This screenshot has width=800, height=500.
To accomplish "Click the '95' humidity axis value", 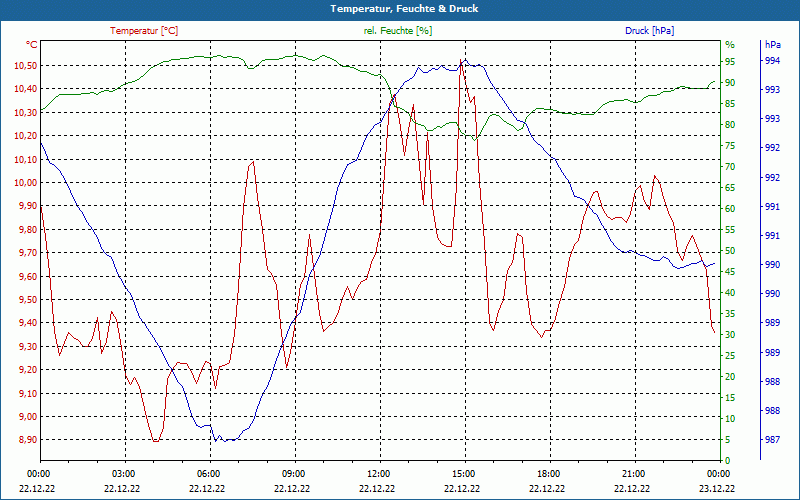I will 730,62.
